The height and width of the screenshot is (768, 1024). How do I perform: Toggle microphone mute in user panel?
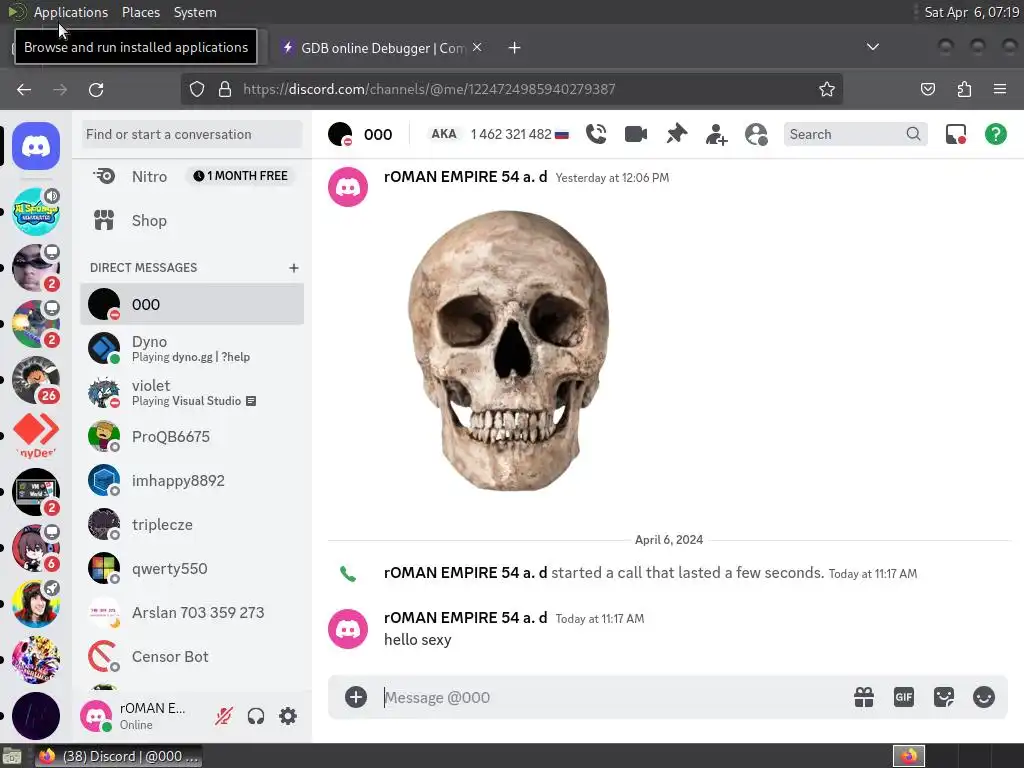223,716
